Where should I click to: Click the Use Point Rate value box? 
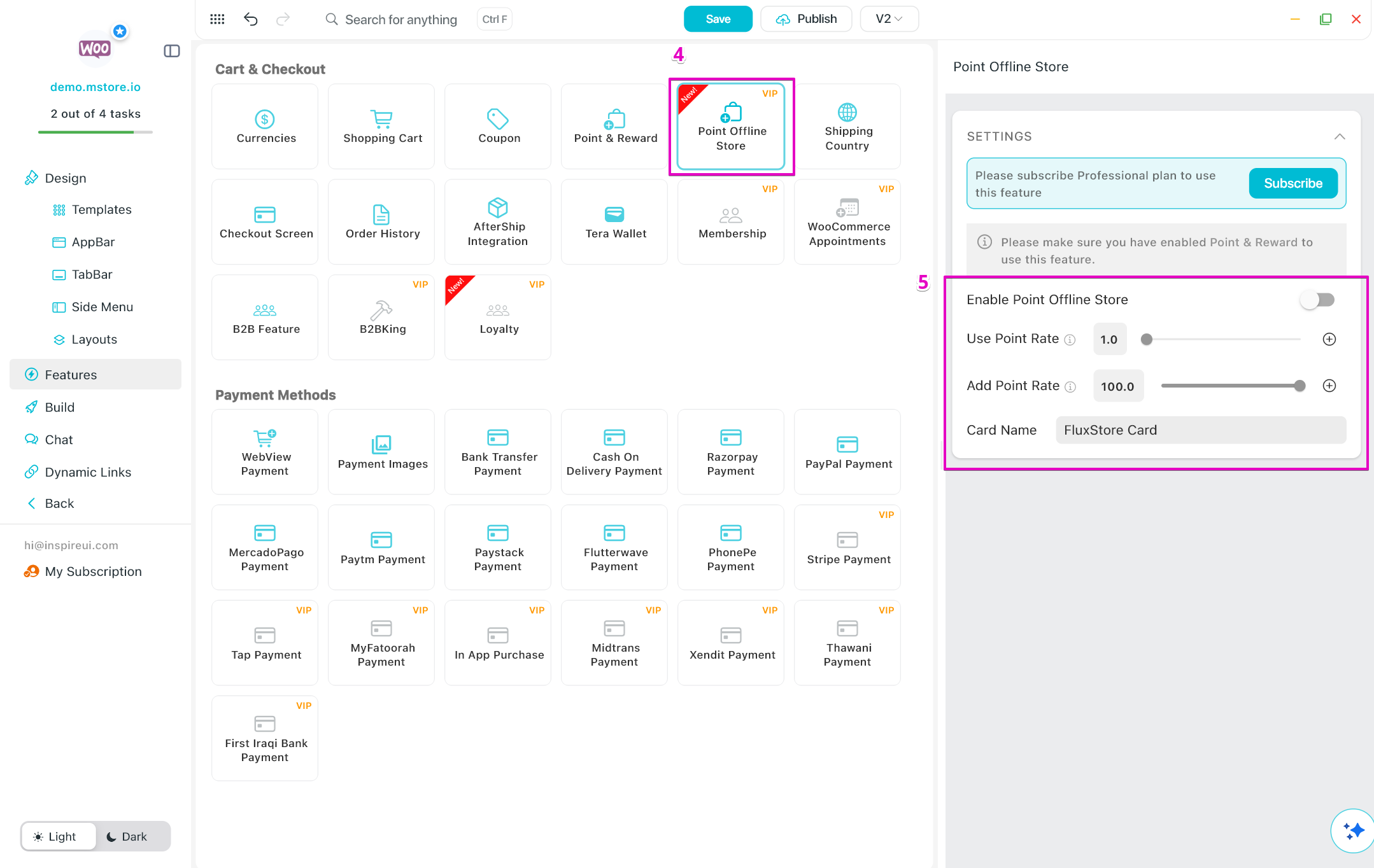pyautogui.click(x=1109, y=339)
